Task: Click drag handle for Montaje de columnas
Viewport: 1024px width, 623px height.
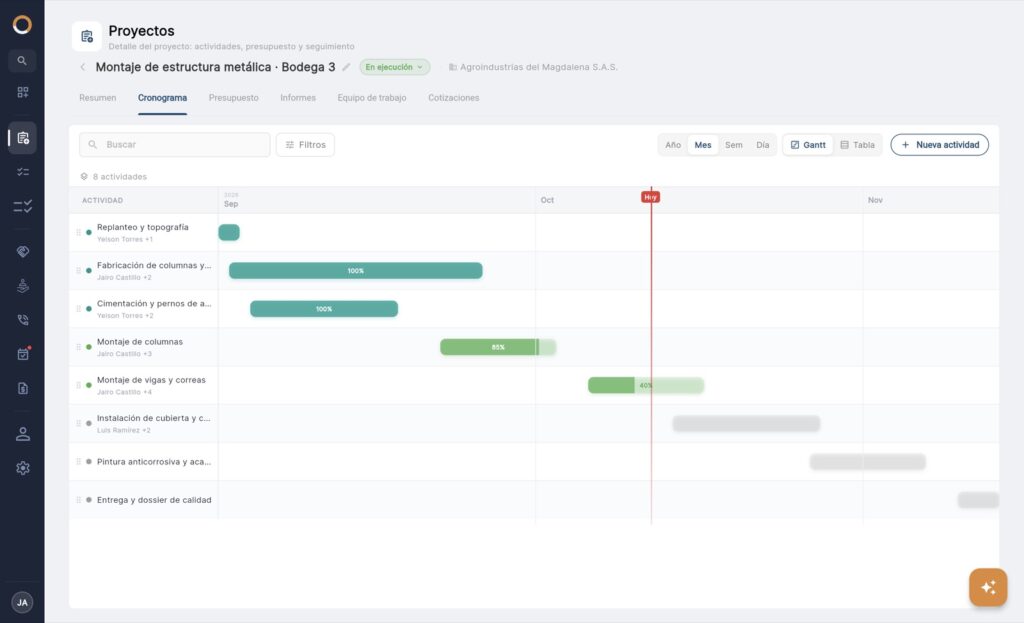Action: [78, 347]
